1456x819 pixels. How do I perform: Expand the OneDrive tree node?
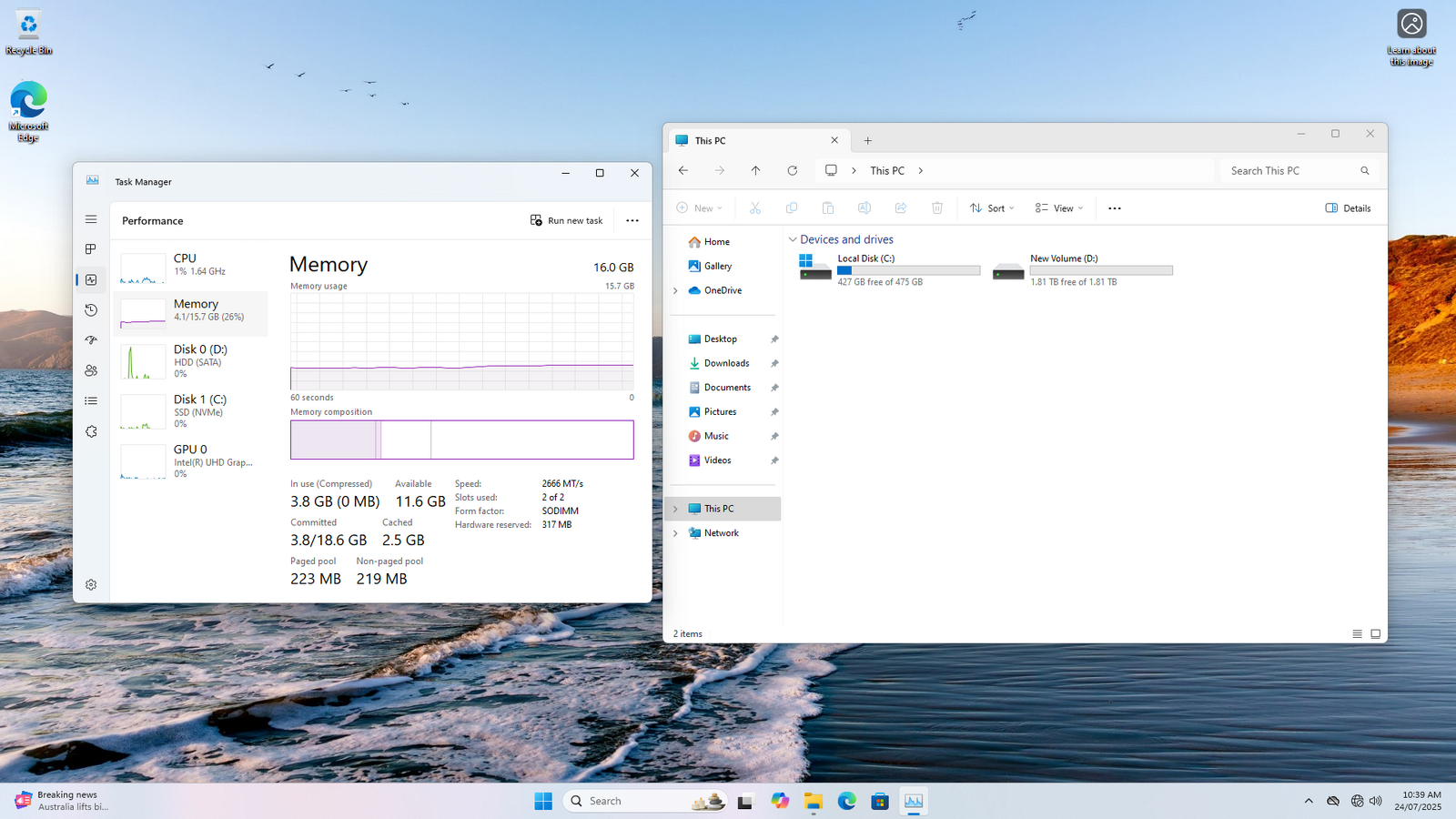675,290
